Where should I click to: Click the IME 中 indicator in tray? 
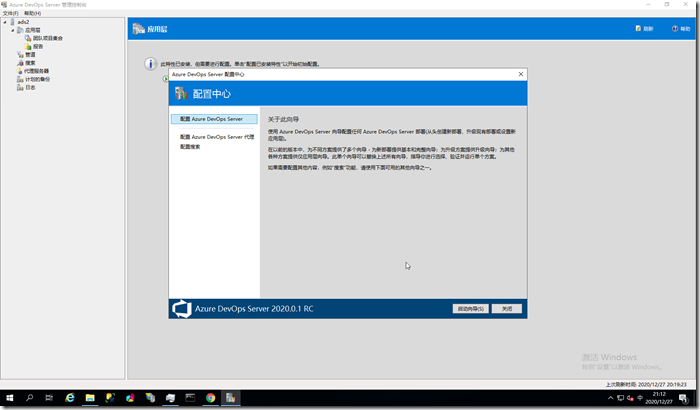point(640,397)
